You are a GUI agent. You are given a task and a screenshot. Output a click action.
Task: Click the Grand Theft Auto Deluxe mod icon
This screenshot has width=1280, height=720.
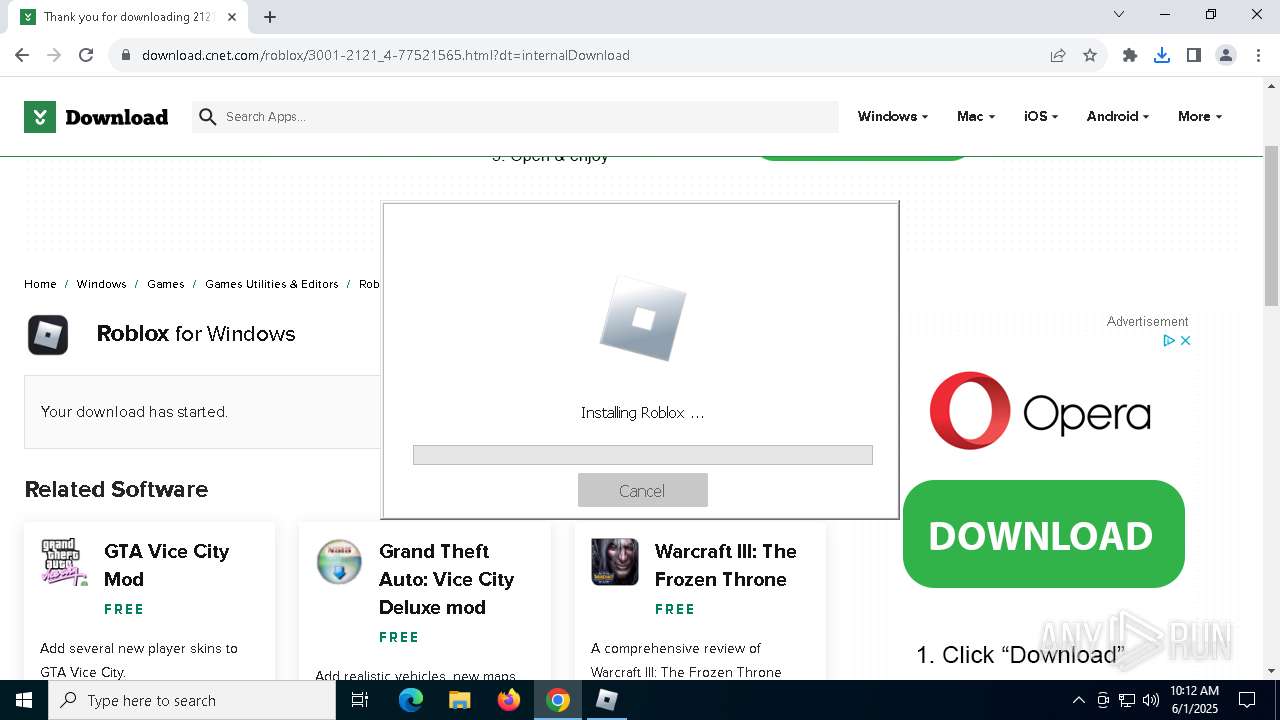(339, 562)
